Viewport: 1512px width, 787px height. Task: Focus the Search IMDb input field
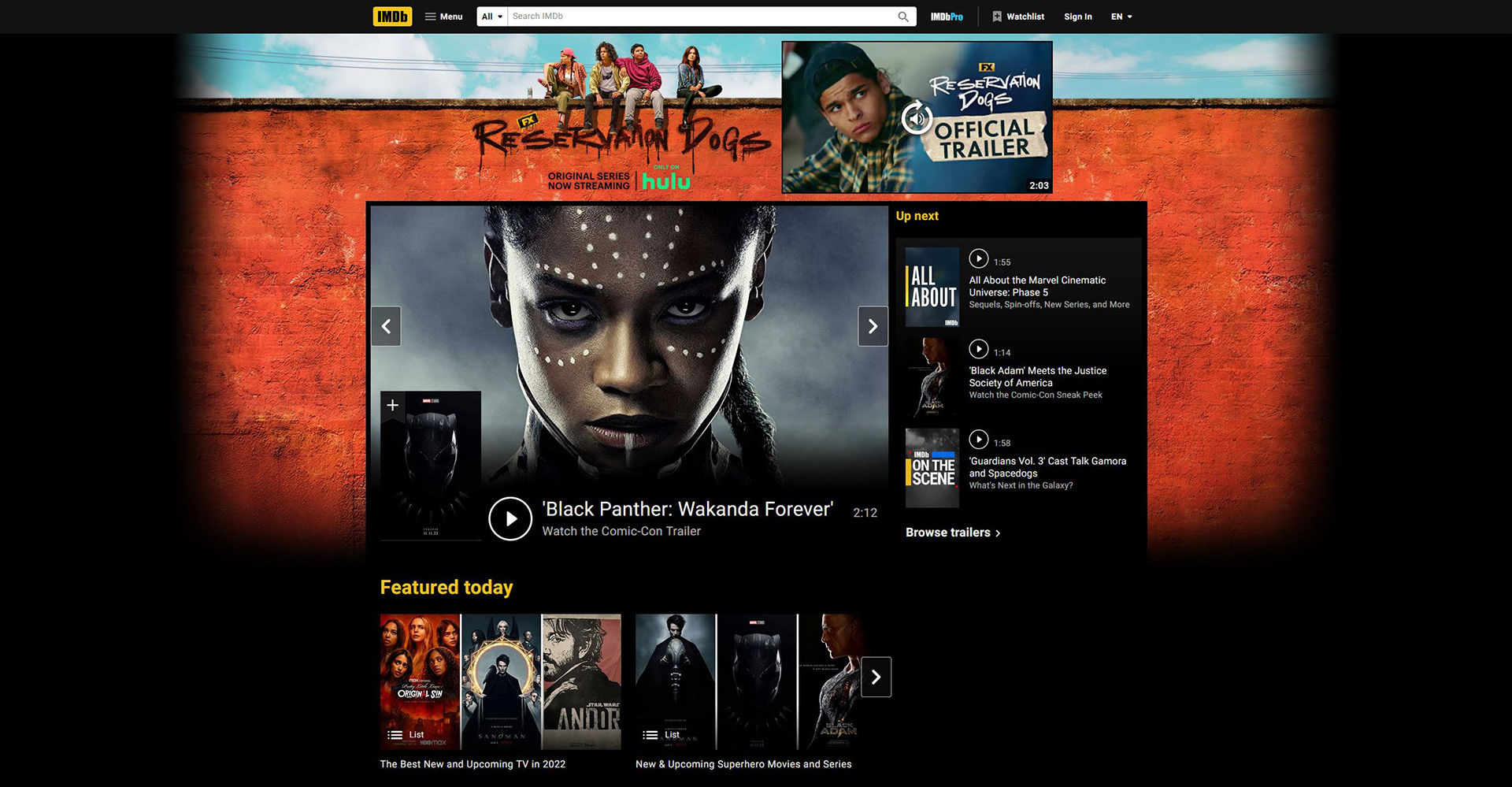699,17
